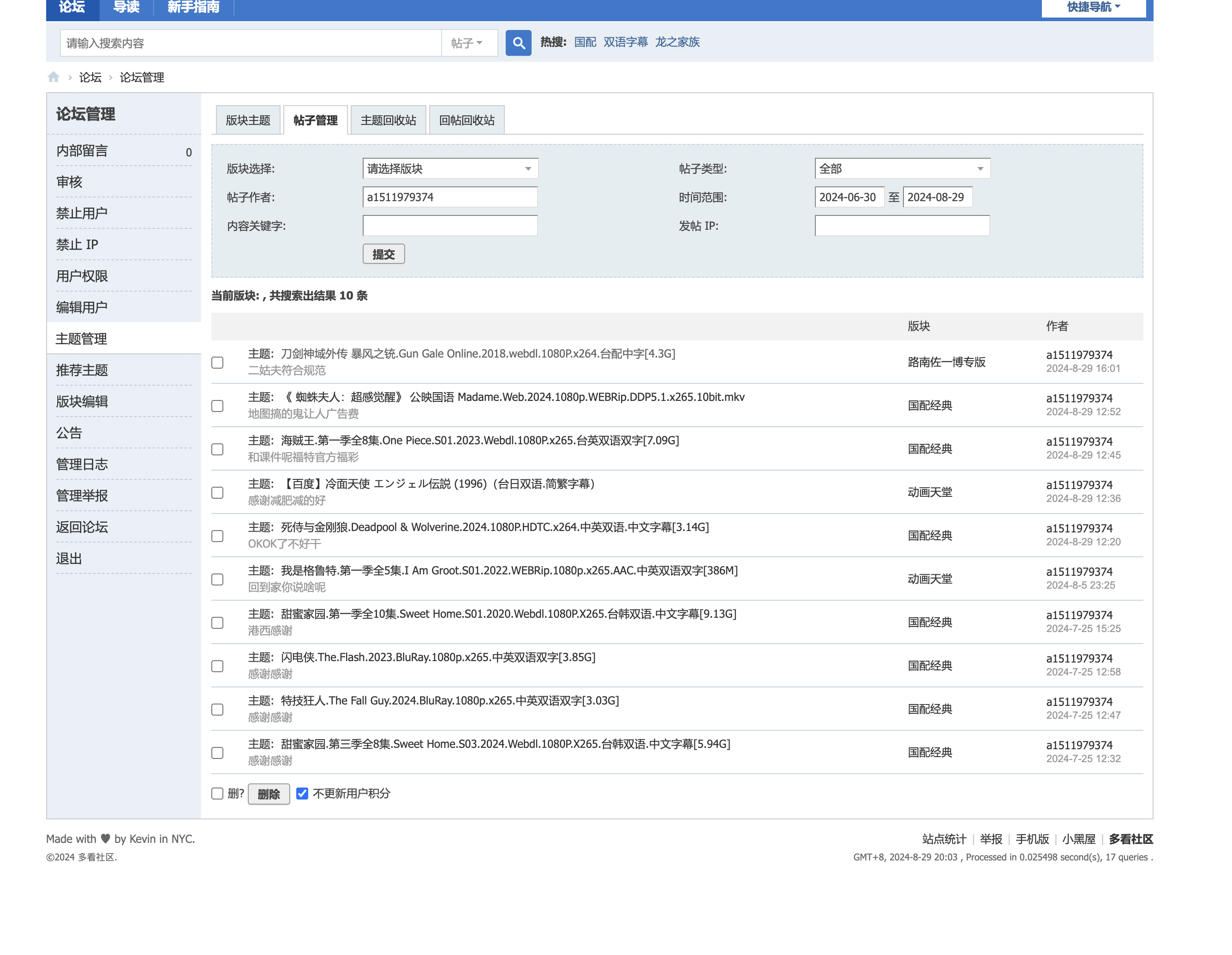Switch to the 版块主题 tab
Screen dimensions: 1232x955
click(248, 120)
